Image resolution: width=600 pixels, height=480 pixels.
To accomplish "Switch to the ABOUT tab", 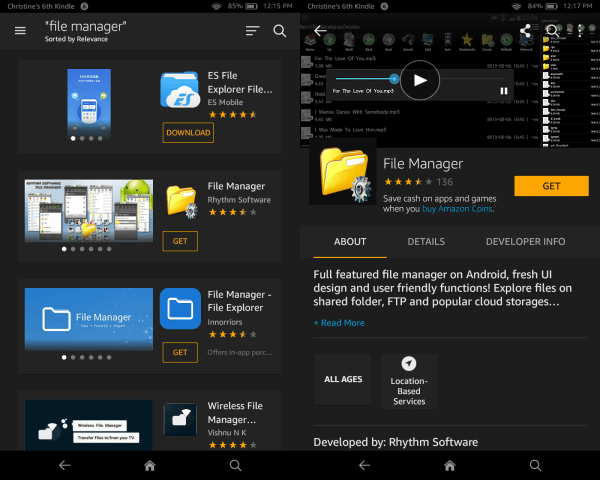I will click(350, 242).
